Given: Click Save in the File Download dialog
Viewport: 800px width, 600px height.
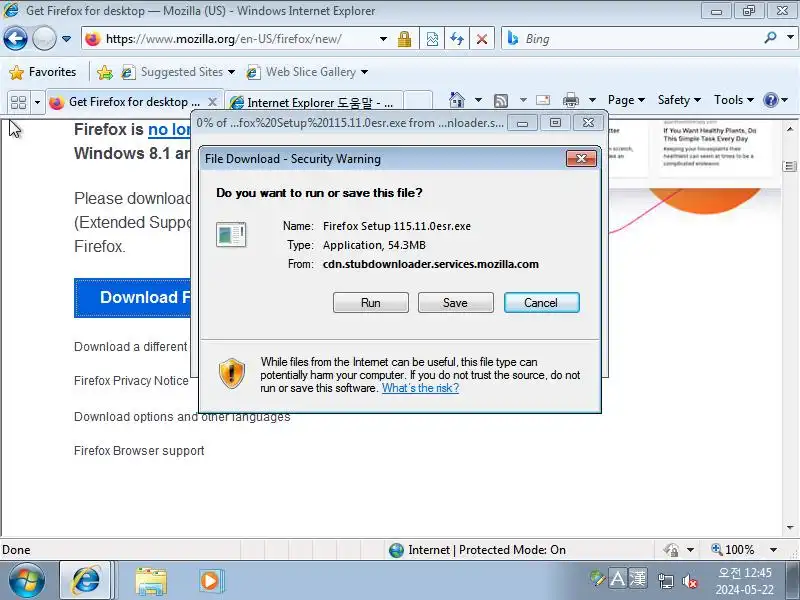Looking at the screenshot, I should tap(456, 303).
